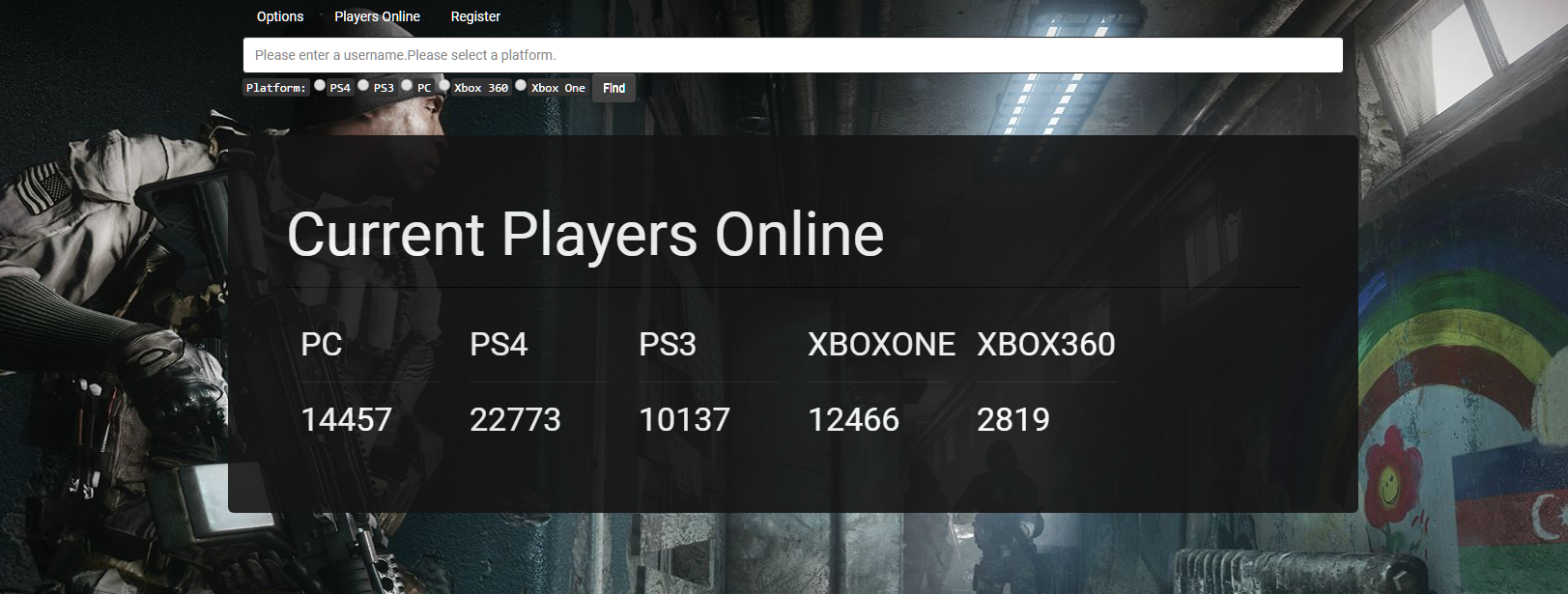Click the PC player count 14457

click(346, 419)
